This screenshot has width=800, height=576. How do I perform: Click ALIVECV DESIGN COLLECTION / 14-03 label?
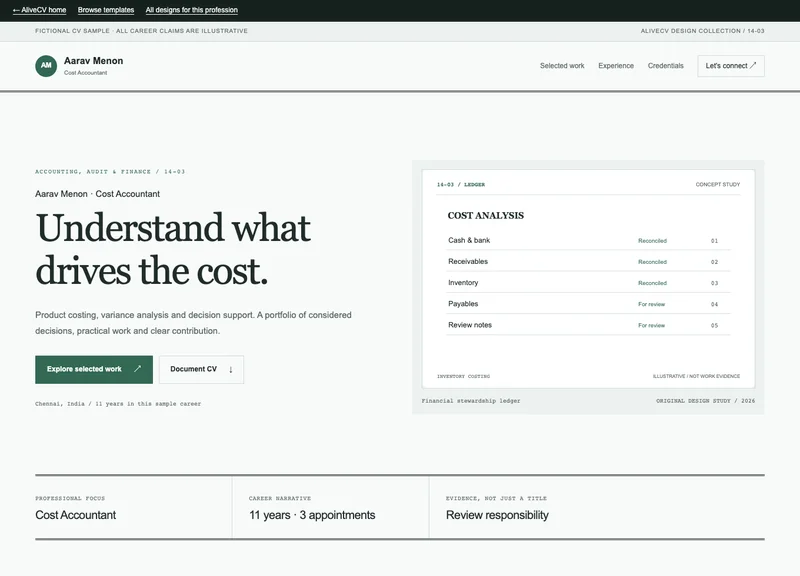[x=703, y=31]
